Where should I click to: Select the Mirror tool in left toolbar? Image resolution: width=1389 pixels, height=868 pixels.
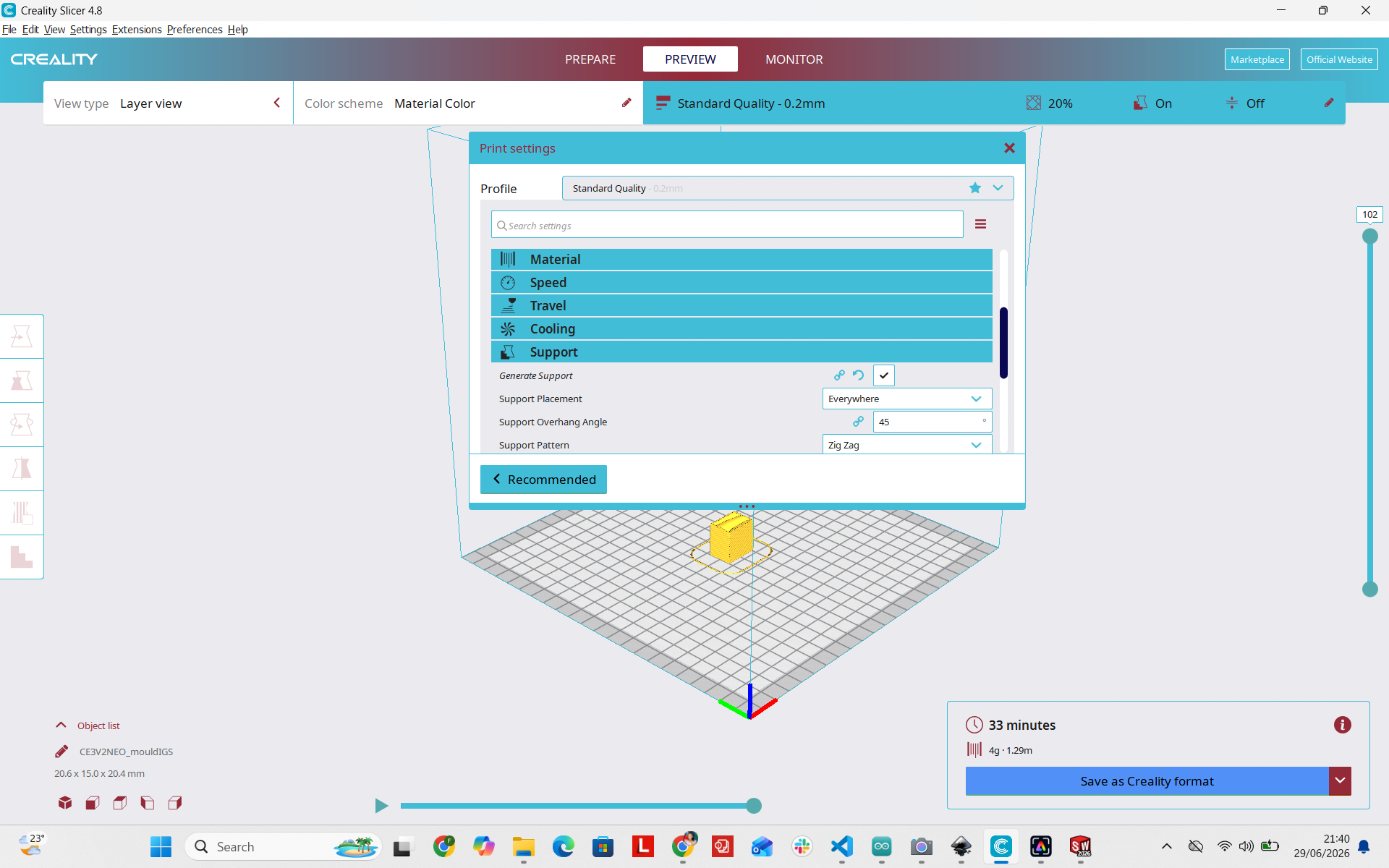[22, 469]
